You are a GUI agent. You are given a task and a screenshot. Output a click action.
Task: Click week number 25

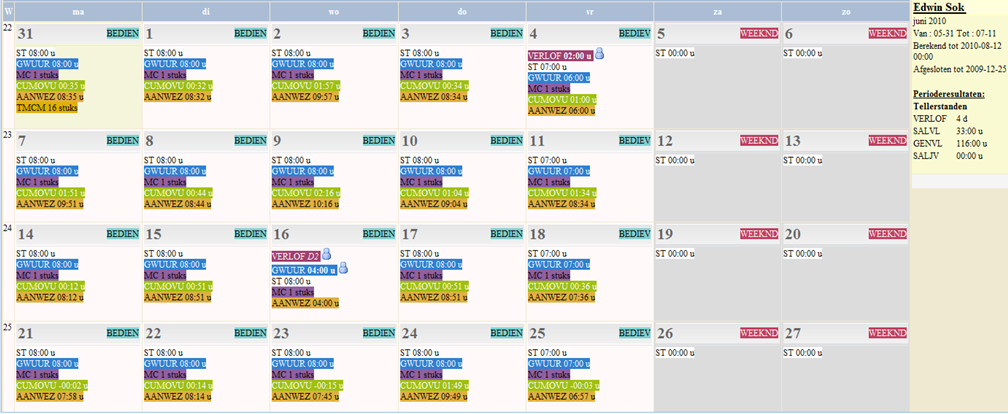tap(8, 328)
